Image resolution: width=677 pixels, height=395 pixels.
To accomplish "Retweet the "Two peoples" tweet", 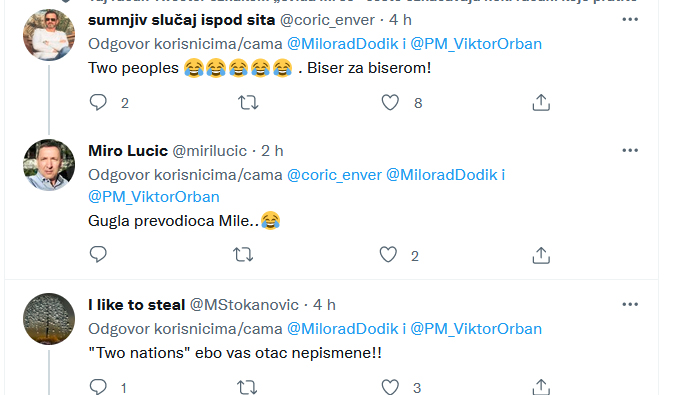I will click(248, 103).
